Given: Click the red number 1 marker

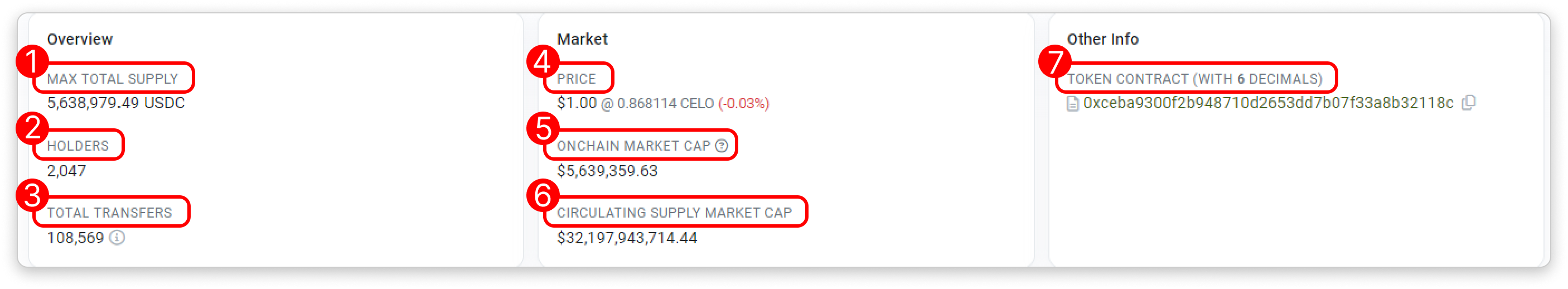Looking at the screenshot, I should point(32,61).
